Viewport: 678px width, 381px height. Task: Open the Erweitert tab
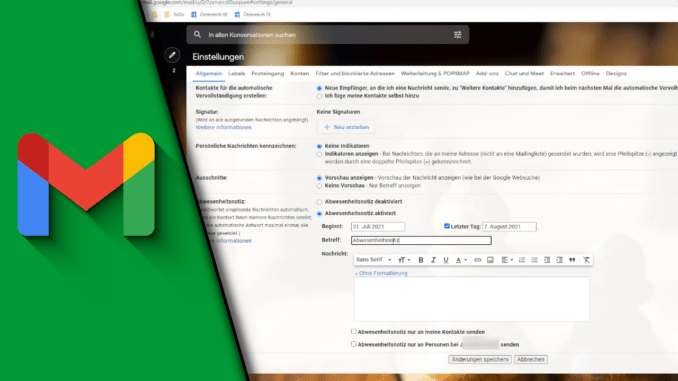pyautogui.click(x=562, y=74)
